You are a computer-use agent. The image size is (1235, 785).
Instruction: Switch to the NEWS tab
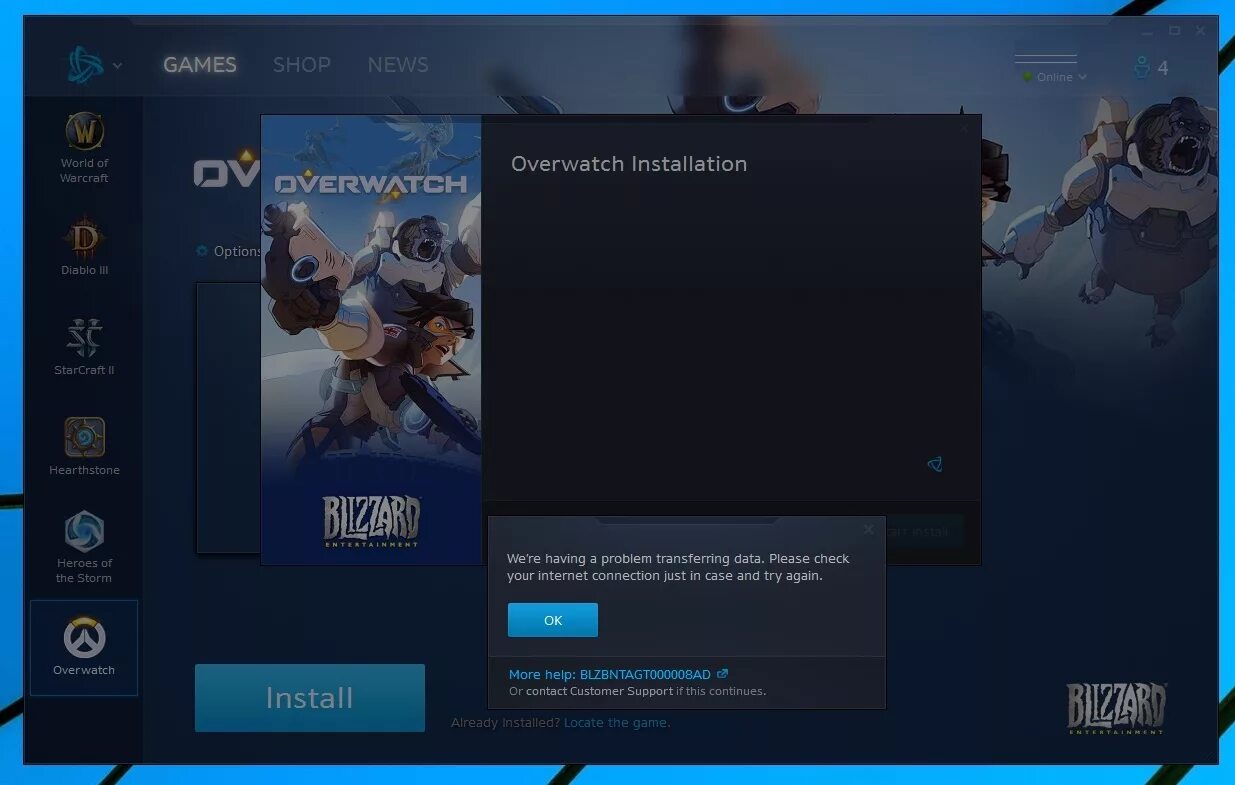pos(397,64)
